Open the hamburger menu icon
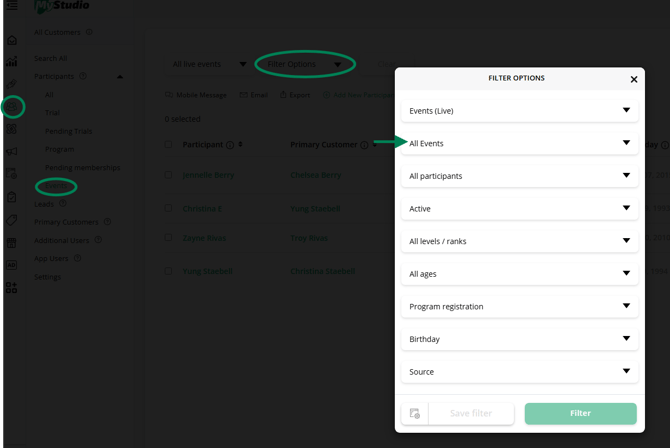670x448 pixels. 12,6
